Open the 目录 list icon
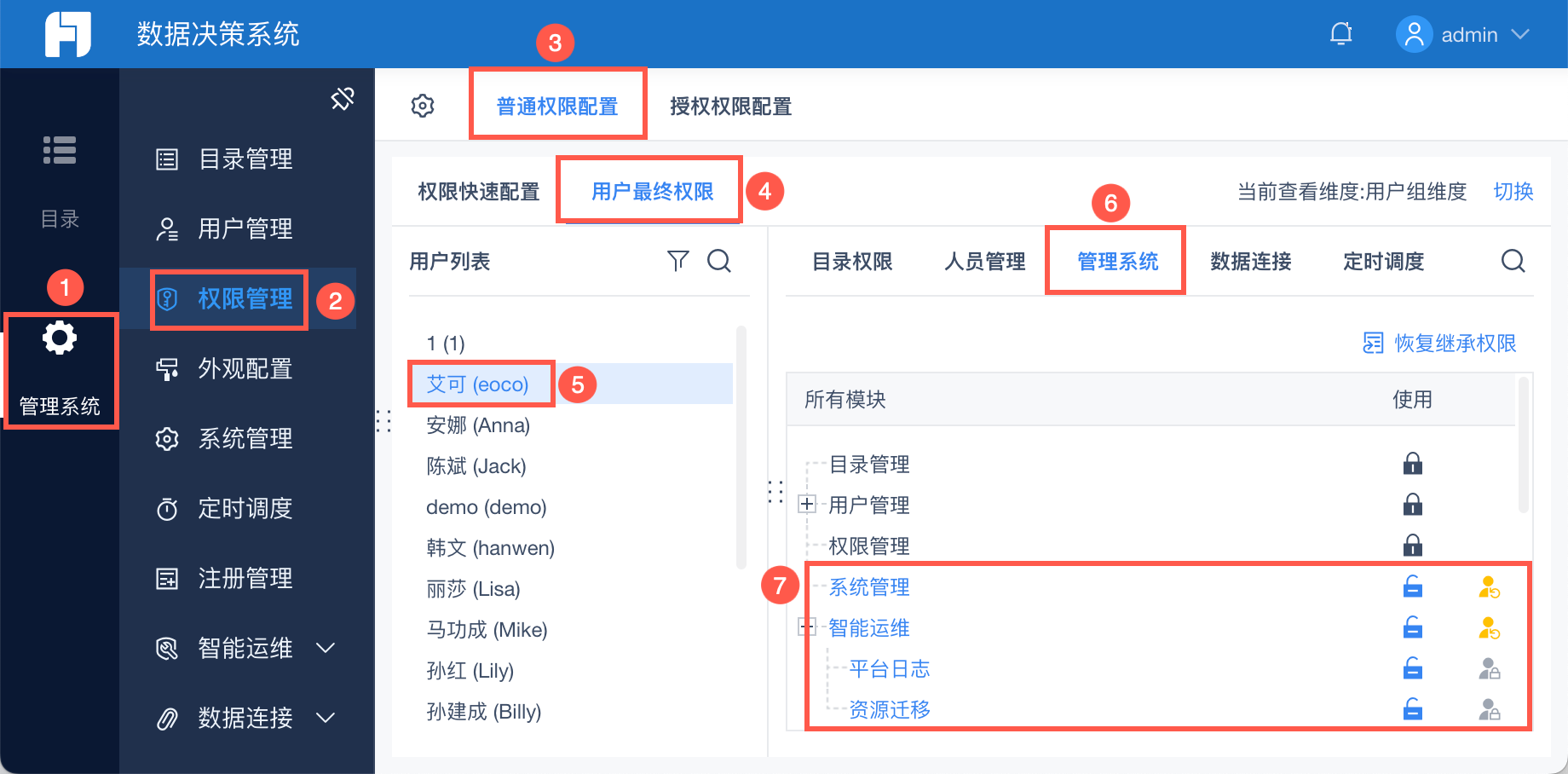Screen dimensions: 1568x774 (60, 150)
